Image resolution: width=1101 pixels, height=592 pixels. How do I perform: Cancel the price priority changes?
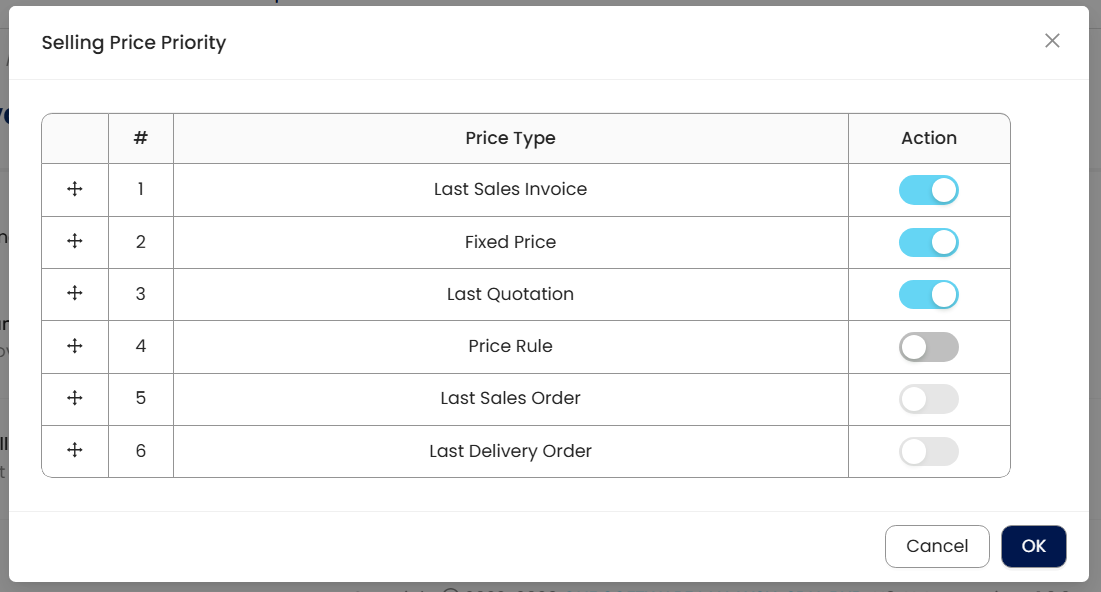937,546
